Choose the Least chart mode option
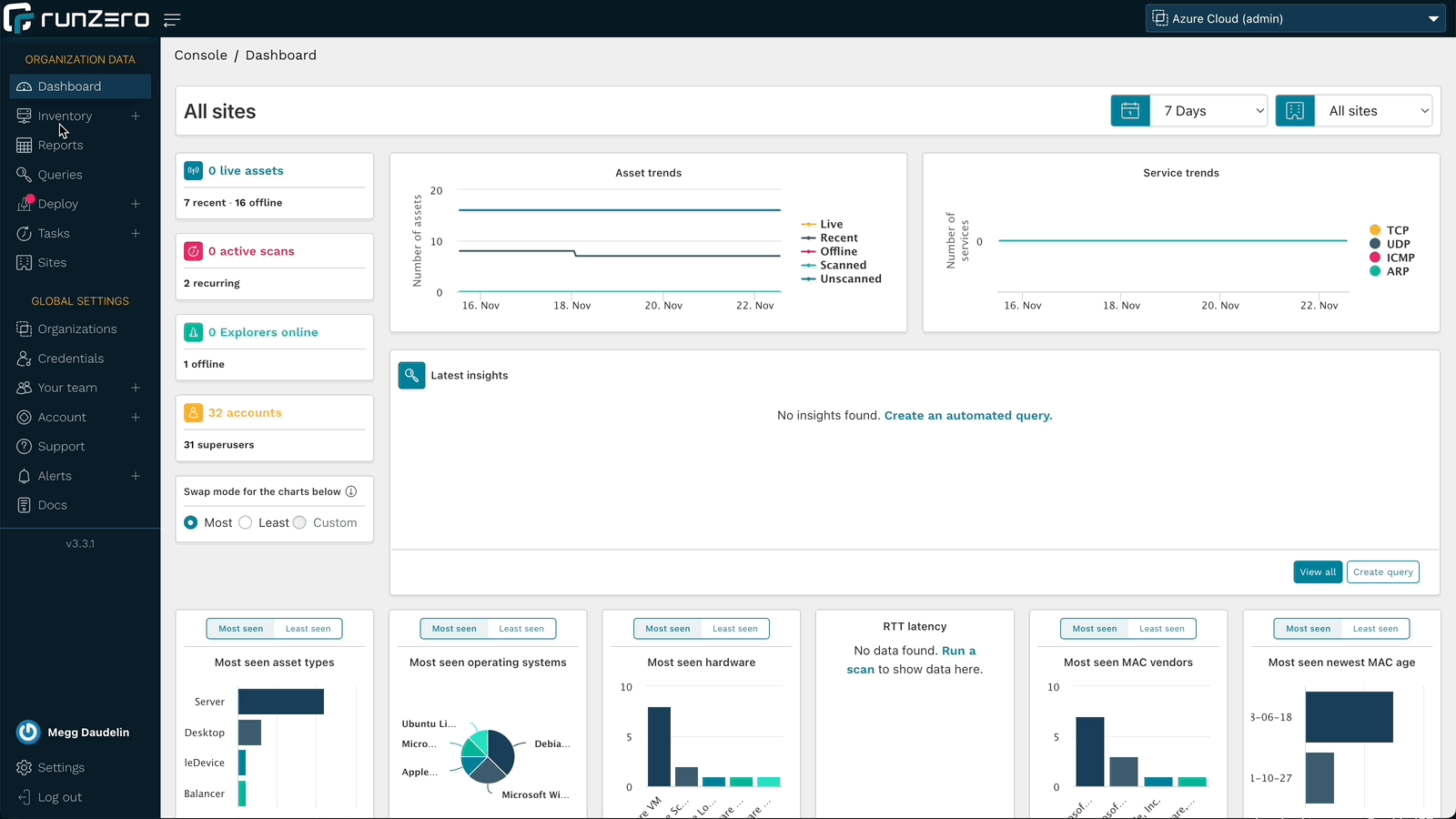The image size is (1456, 819). click(246, 522)
